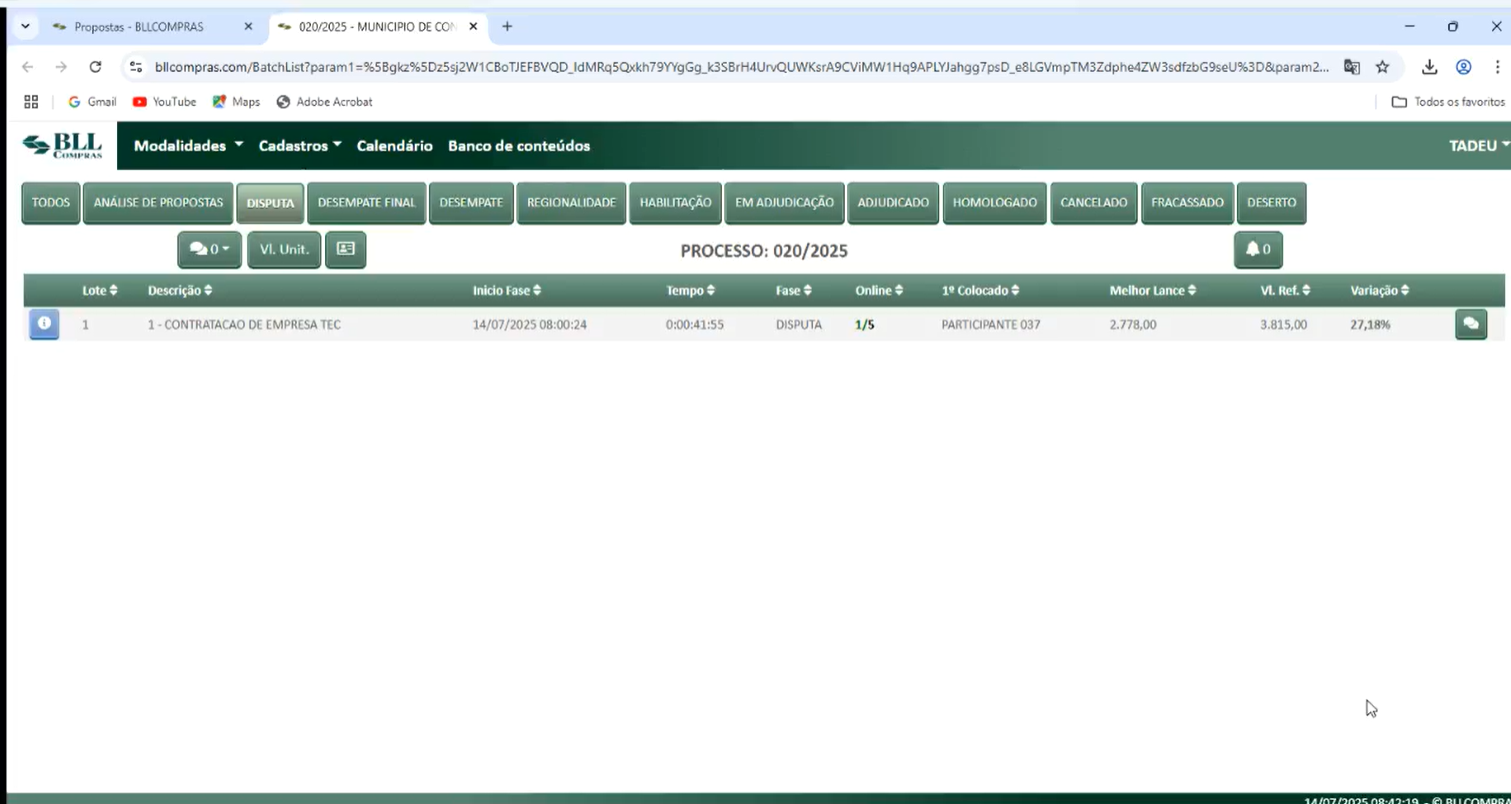Viewport: 1511px width, 804px height.
Task: Open the TADEU user menu
Action: (1478, 146)
